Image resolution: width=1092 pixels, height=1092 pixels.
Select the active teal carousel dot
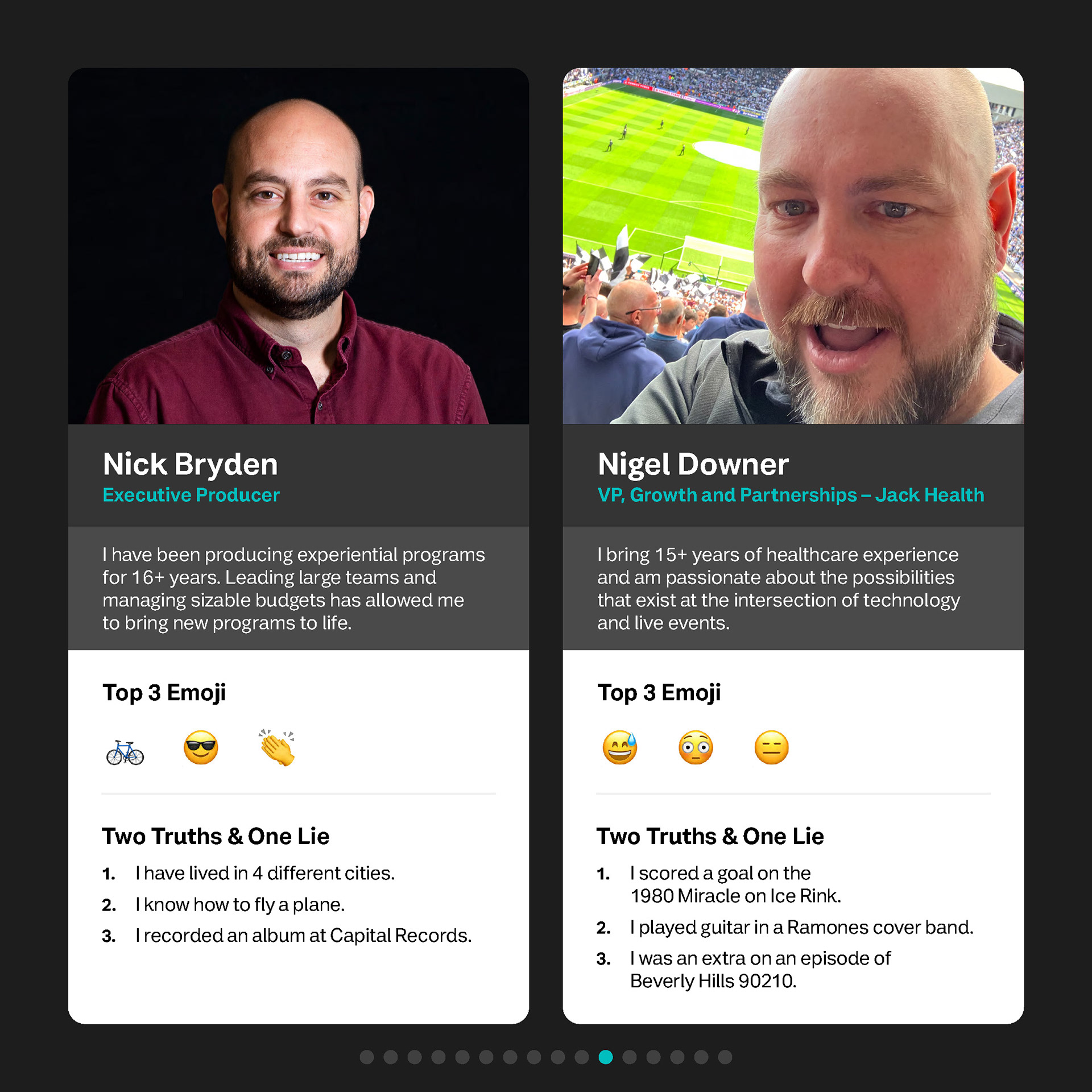[606, 1057]
